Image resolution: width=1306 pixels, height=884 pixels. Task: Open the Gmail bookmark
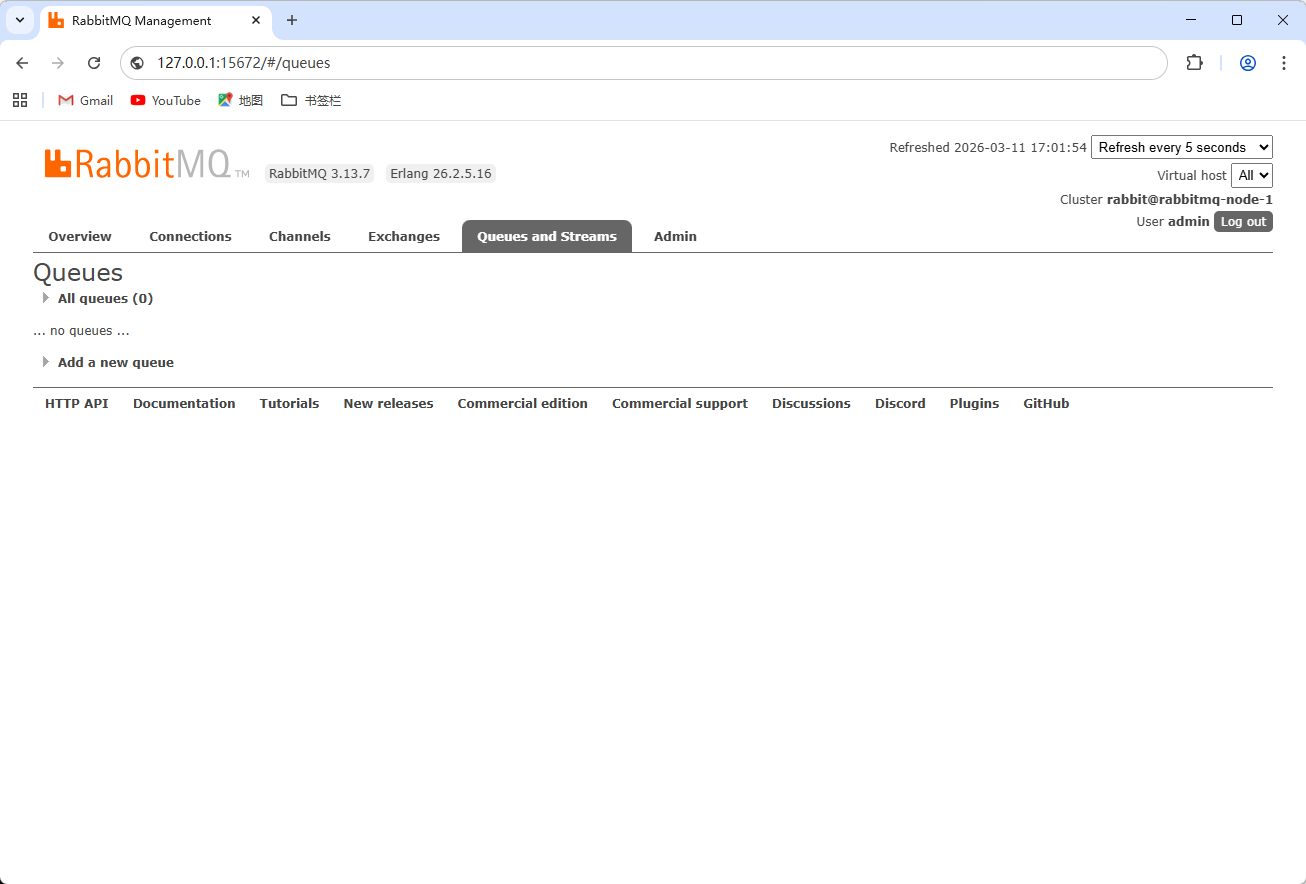[86, 100]
